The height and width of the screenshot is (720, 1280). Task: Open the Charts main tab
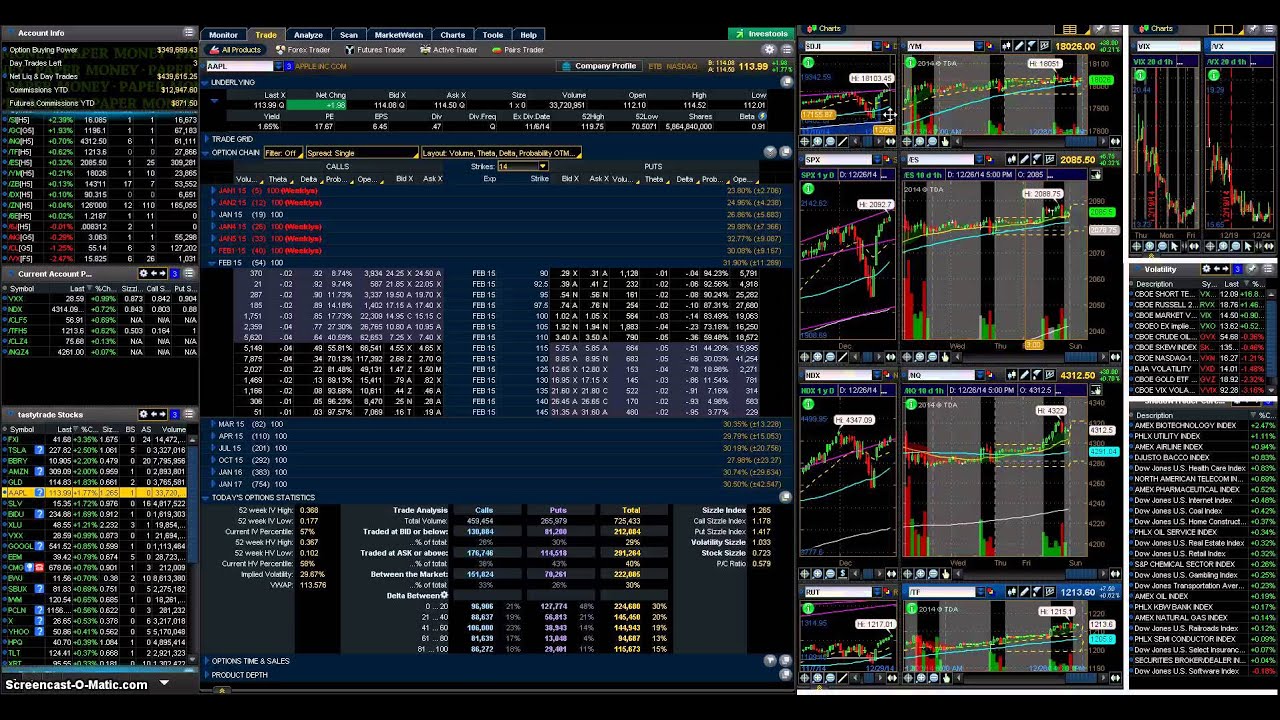click(453, 35)
